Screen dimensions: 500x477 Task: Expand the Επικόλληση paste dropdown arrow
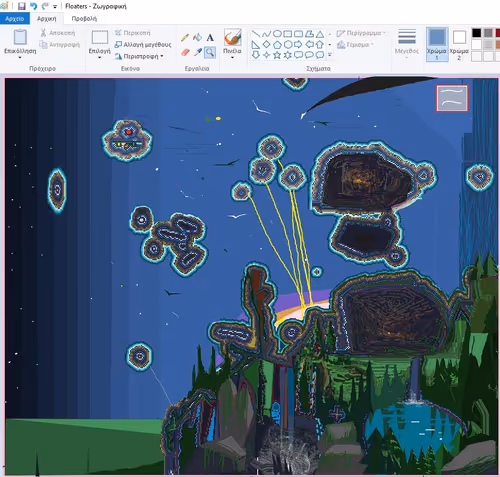coord(20,57)
